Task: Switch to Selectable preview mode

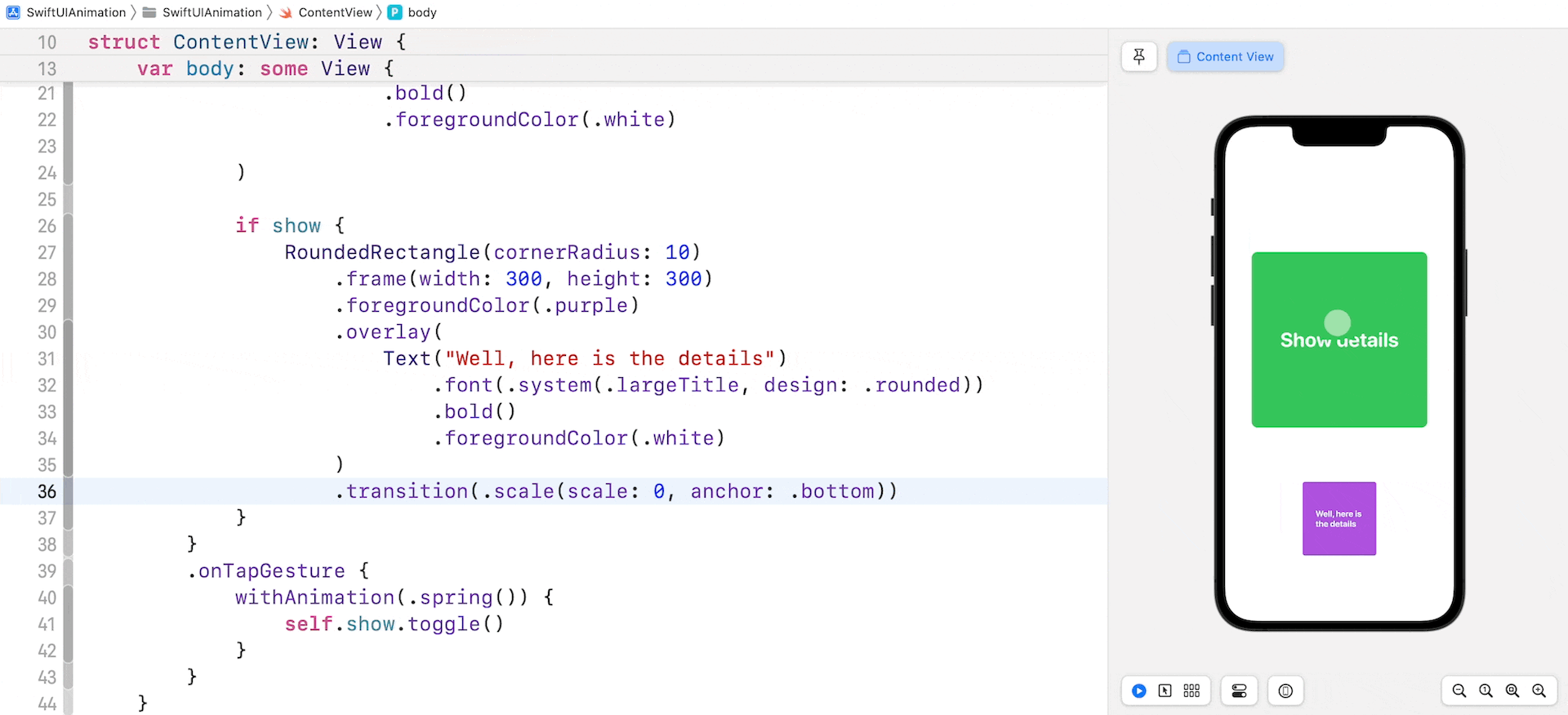Action: (x=1165, y=691)
